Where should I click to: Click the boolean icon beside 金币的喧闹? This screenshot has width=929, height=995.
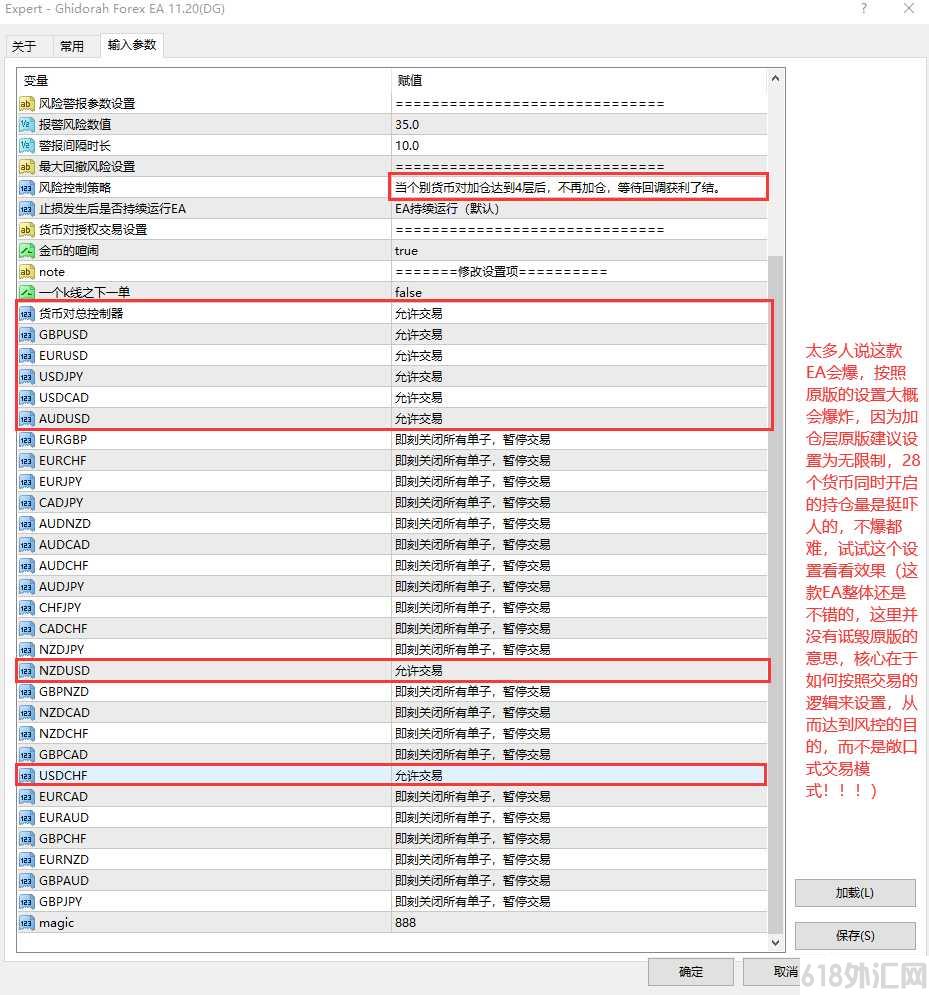click(x=26, y=250)
